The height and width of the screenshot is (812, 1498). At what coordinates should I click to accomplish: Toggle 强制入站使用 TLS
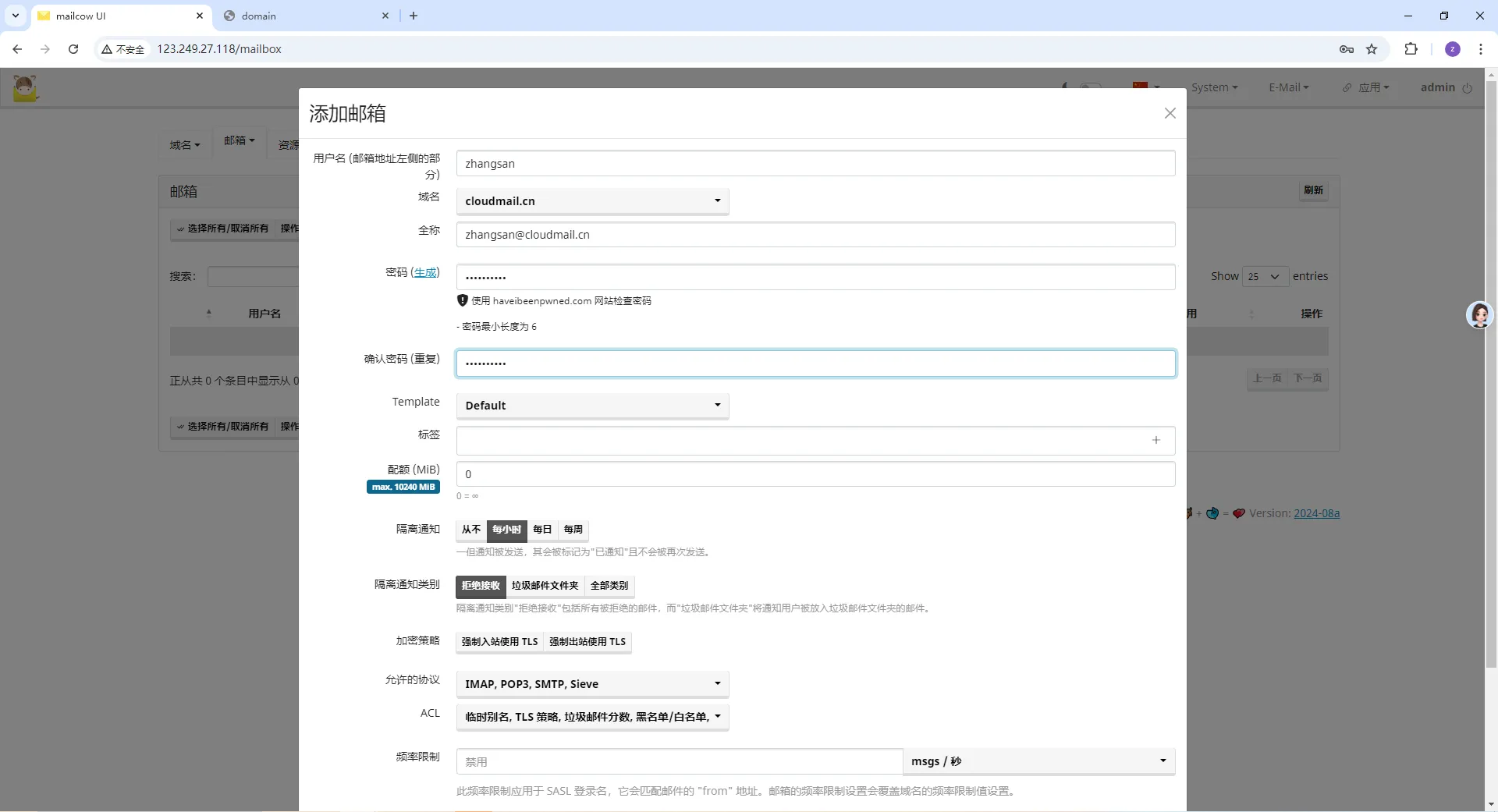(x=500, y=642)
